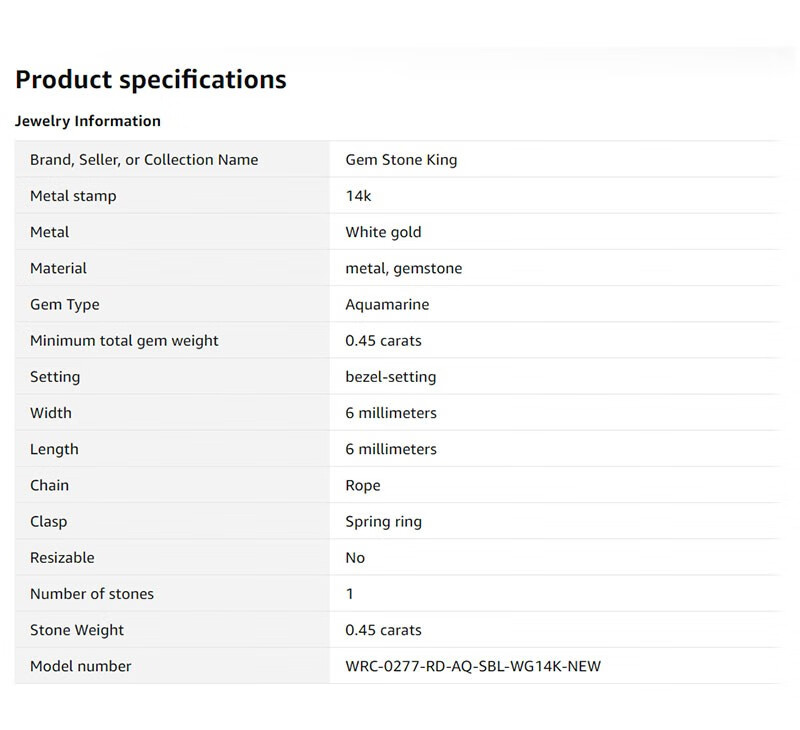This screenshot has width=800, height=730.
Task: Click the Jewelry Information subheading
Action: 88,121
